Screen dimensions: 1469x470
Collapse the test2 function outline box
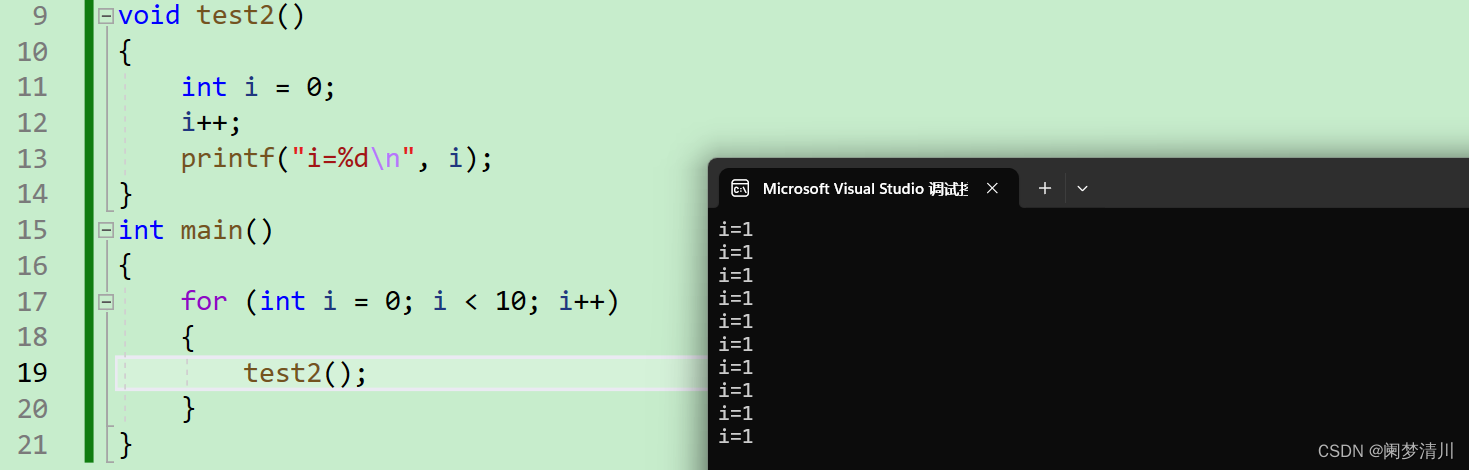[106, 17]
